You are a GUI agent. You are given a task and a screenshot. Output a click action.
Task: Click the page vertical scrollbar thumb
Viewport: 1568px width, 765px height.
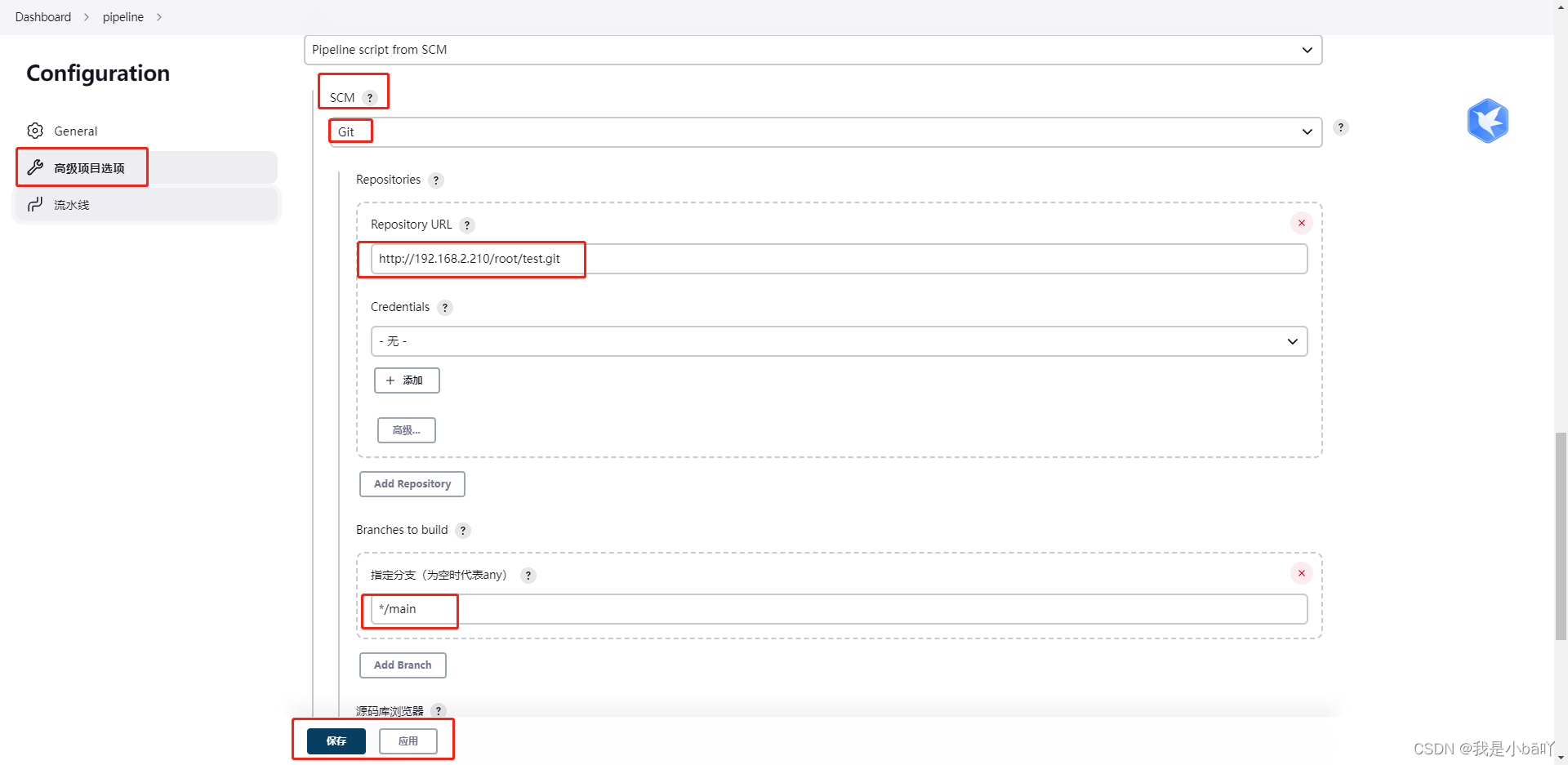point(1561,536)
